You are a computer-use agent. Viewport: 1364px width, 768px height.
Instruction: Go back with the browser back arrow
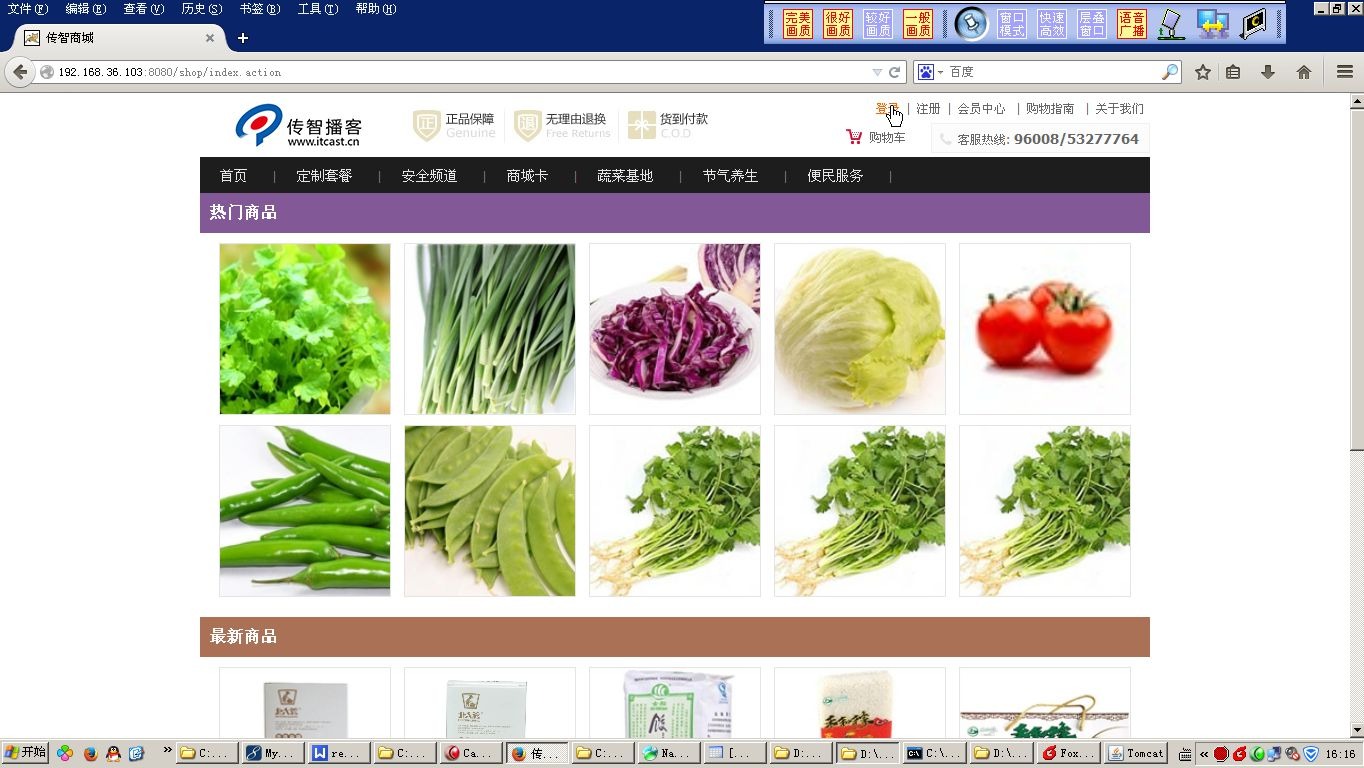[20, 72]
